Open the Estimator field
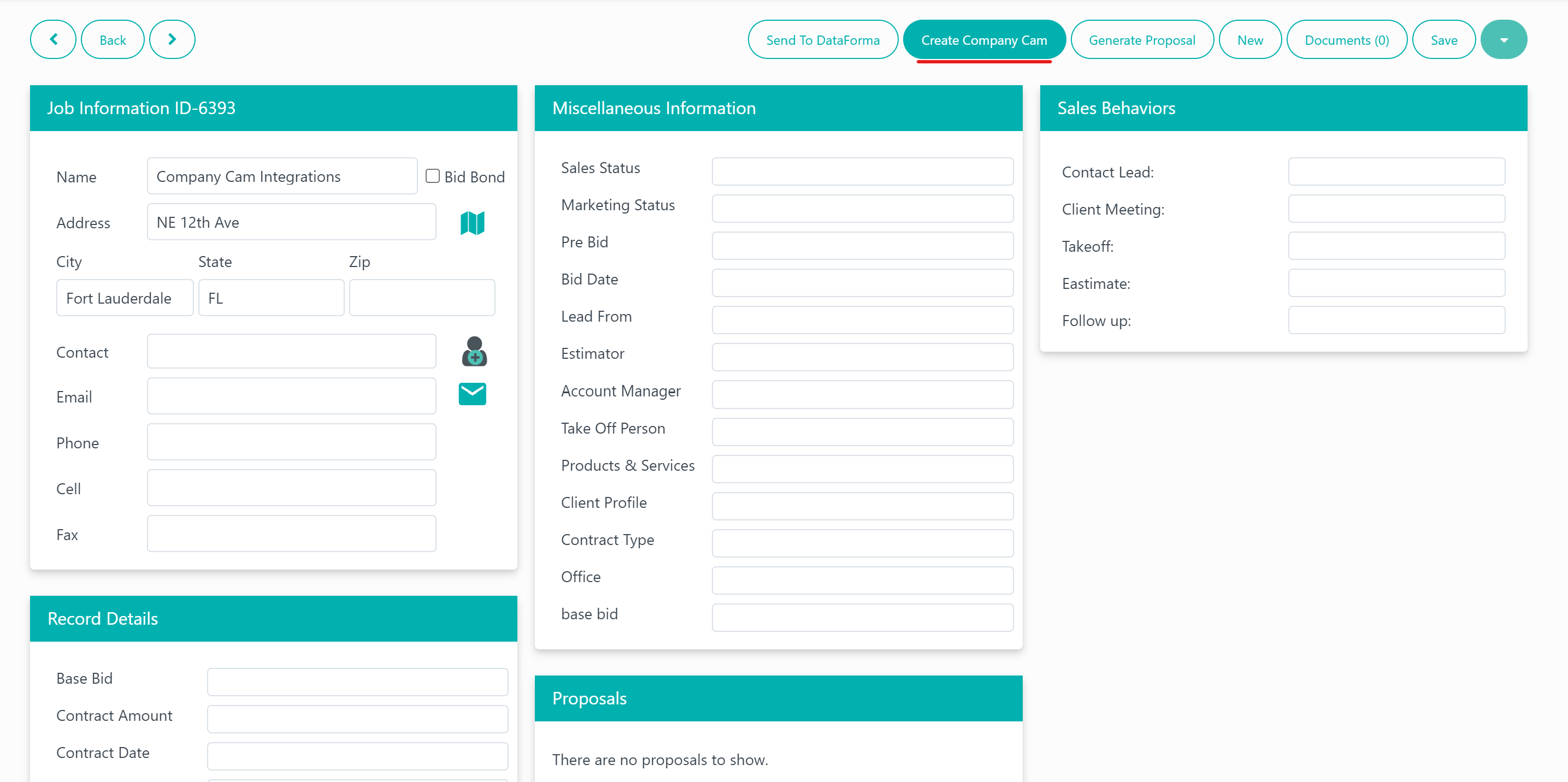Image resolution: width=1568 pixels, height=782 pixels. (862, 357)
